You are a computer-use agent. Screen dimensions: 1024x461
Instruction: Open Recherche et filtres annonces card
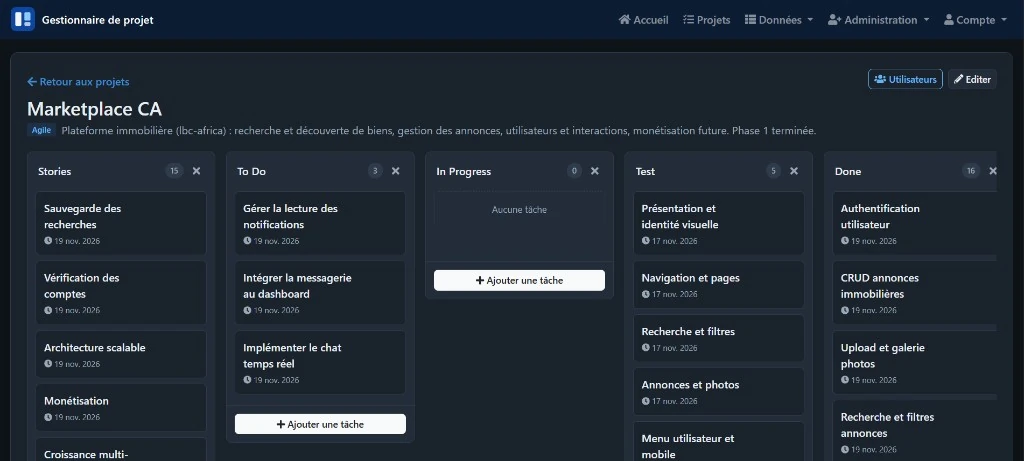(x=915, y=430)
